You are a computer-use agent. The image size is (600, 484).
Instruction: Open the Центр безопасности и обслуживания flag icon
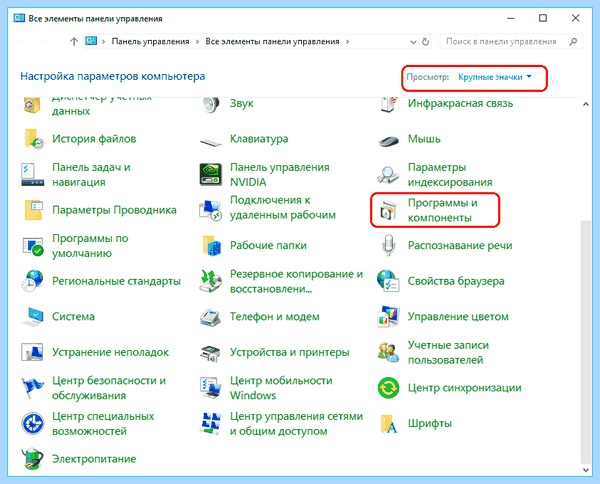(x=32, y=388)
